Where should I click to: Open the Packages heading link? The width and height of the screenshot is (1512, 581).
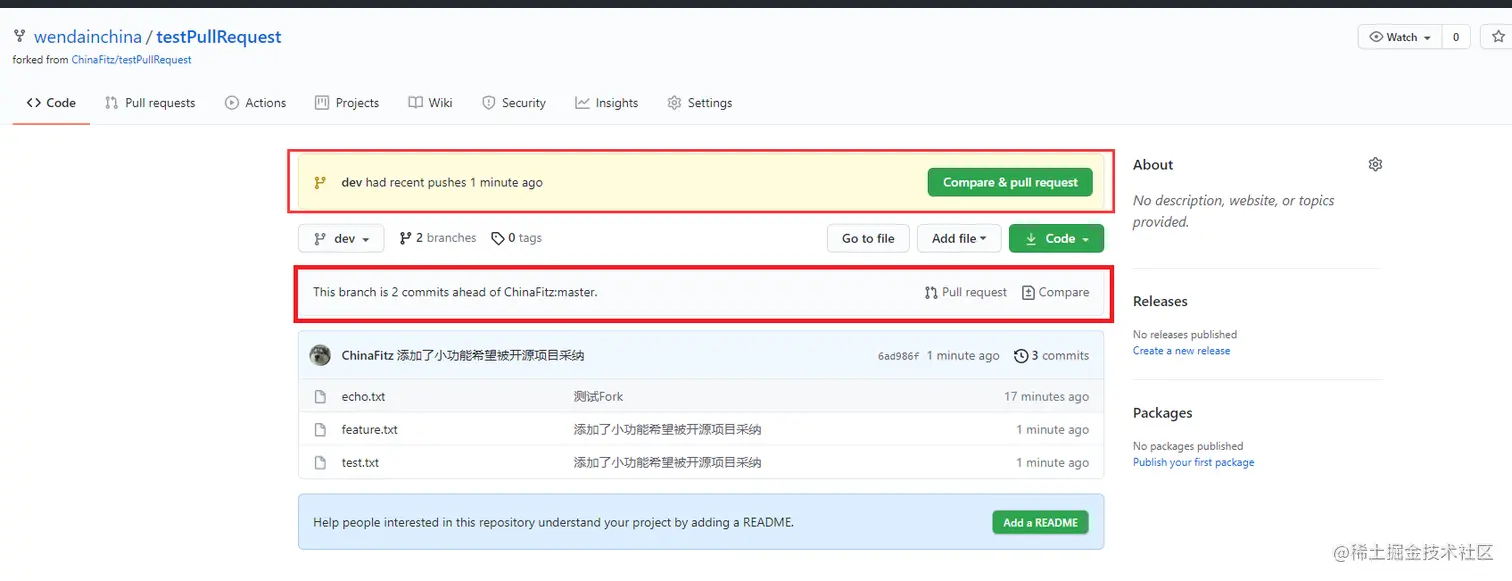tap(1163, 413)
